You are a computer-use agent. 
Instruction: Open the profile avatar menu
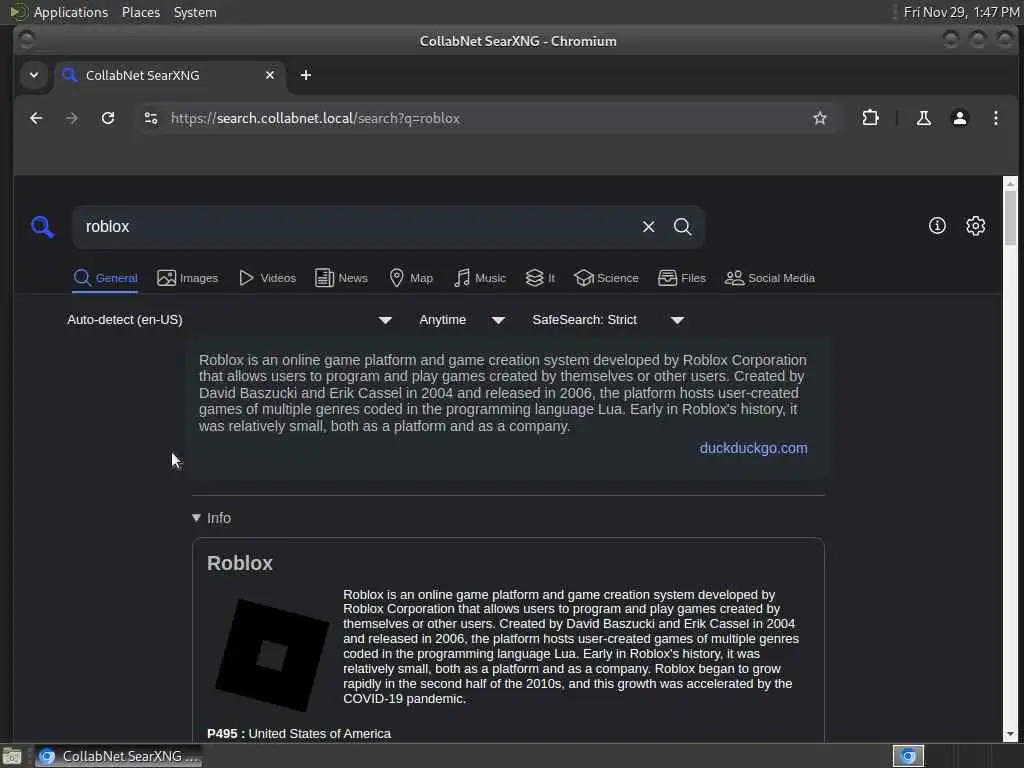[x=959, y=118]
